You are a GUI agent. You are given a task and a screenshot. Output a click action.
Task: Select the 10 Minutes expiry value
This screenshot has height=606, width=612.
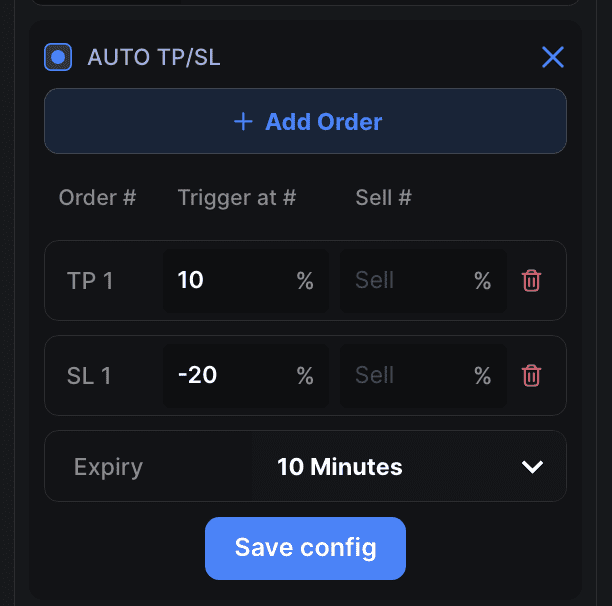[340, 467]
